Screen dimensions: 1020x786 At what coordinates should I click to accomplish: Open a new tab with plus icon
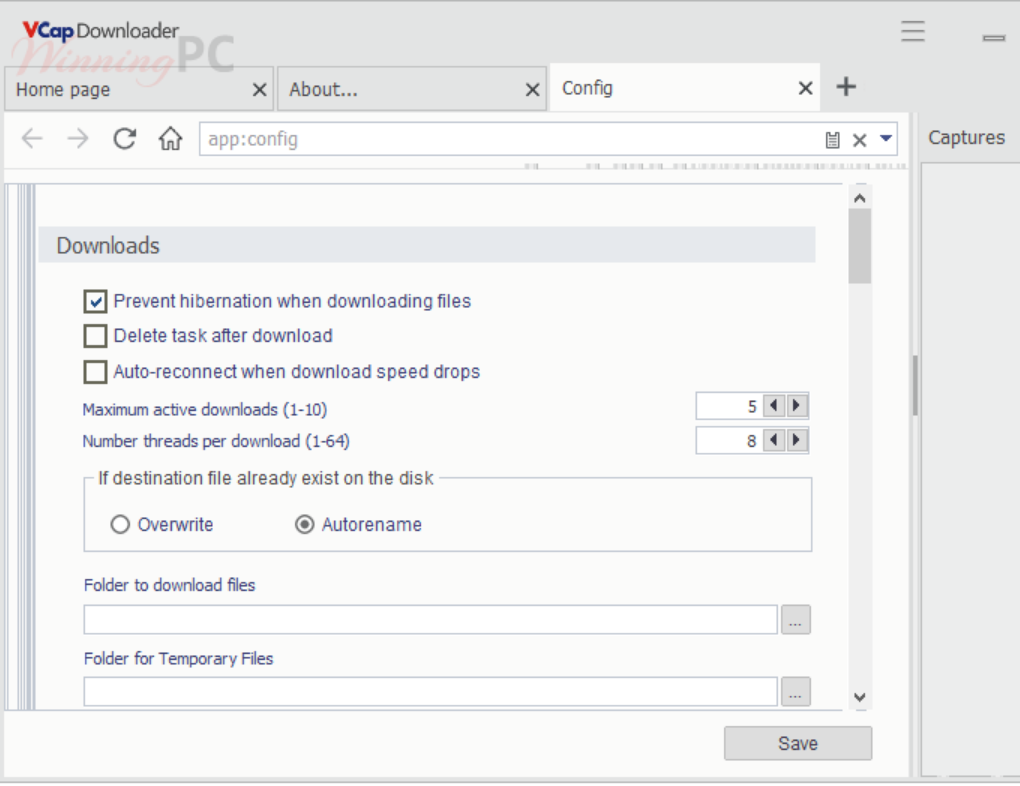coord(846,87)
